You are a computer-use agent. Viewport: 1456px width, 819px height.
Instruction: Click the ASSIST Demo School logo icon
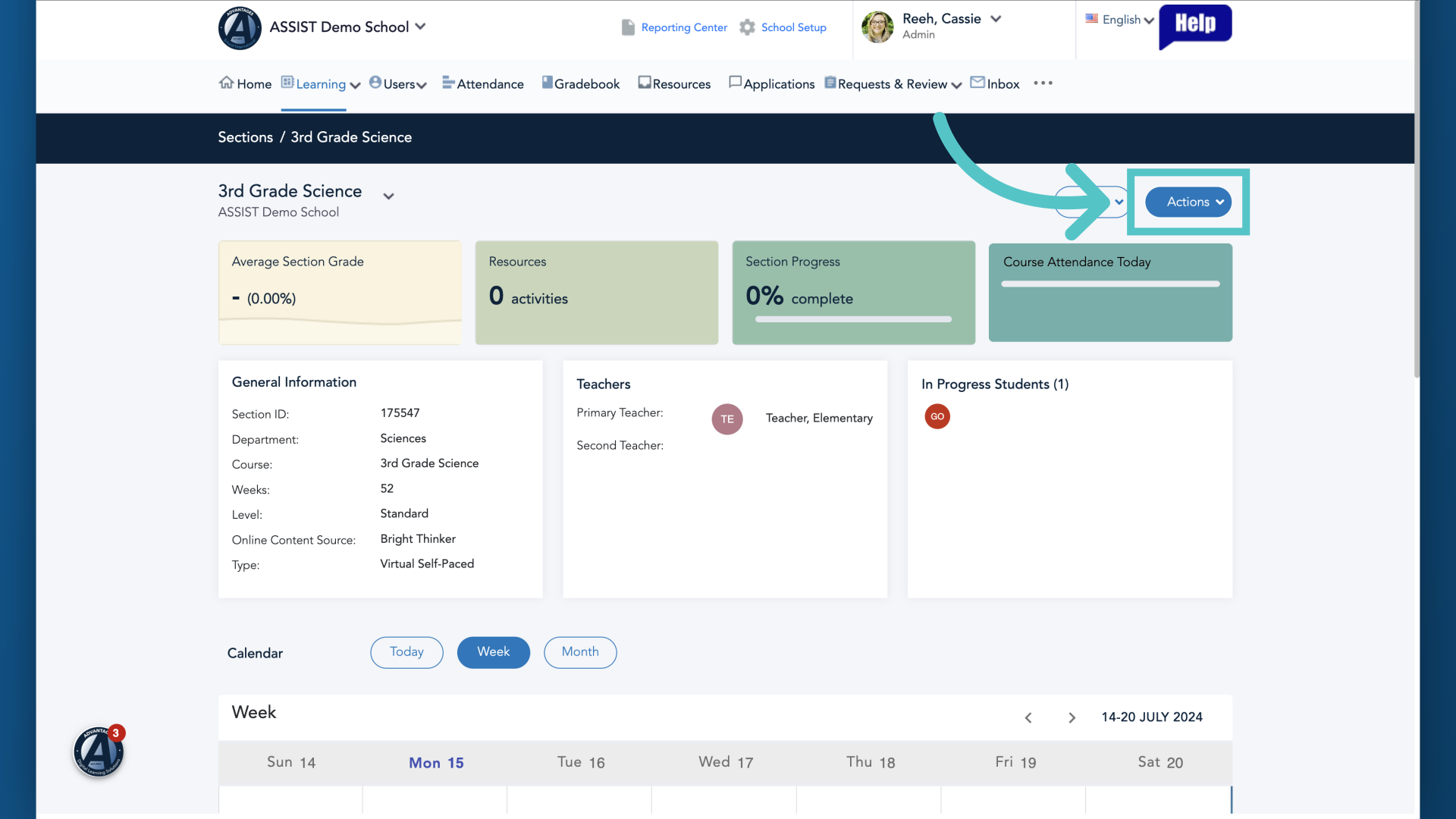click(240, 28)
